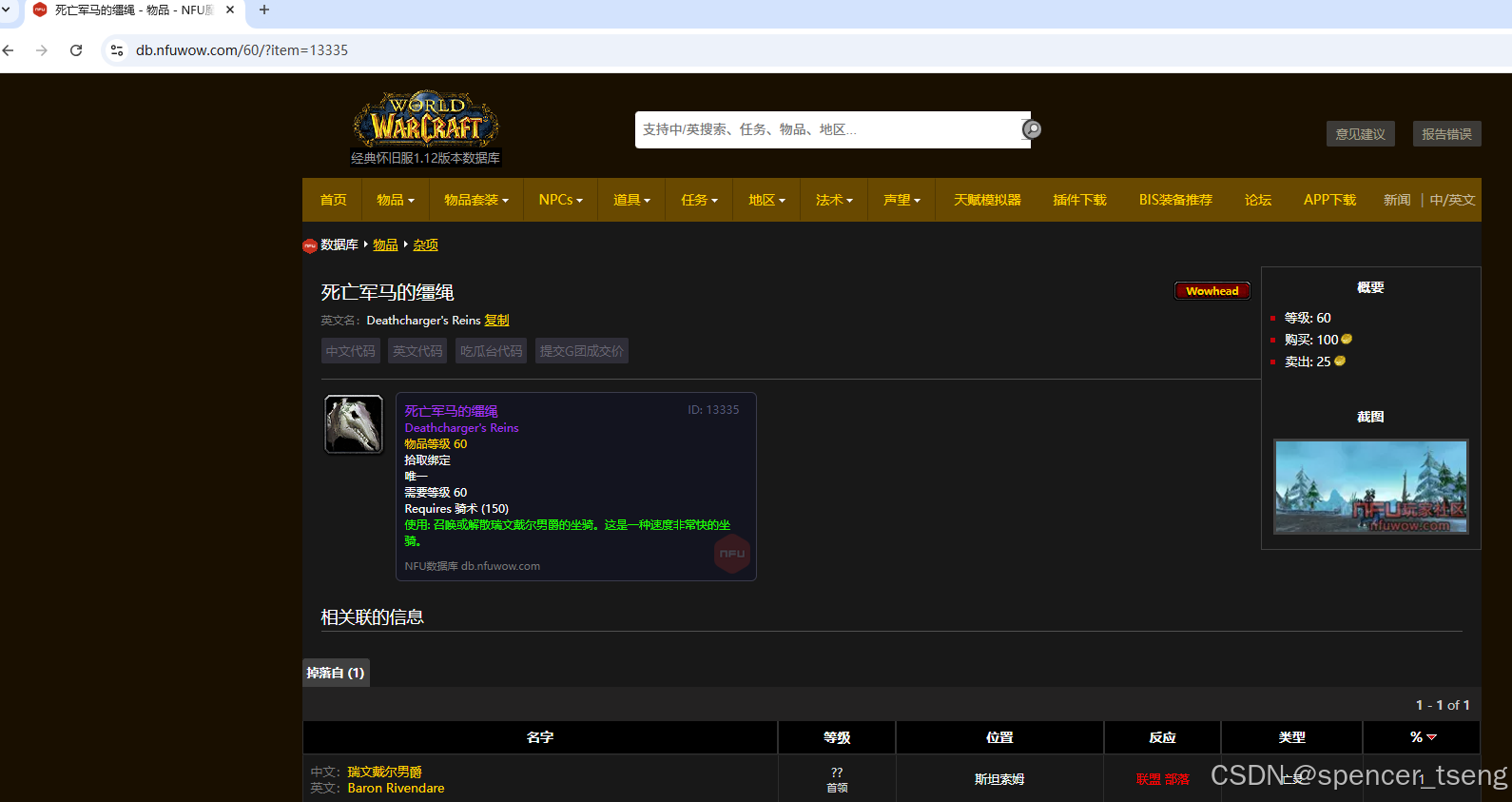Sort table by 名字 column

[x=540, y=737]
